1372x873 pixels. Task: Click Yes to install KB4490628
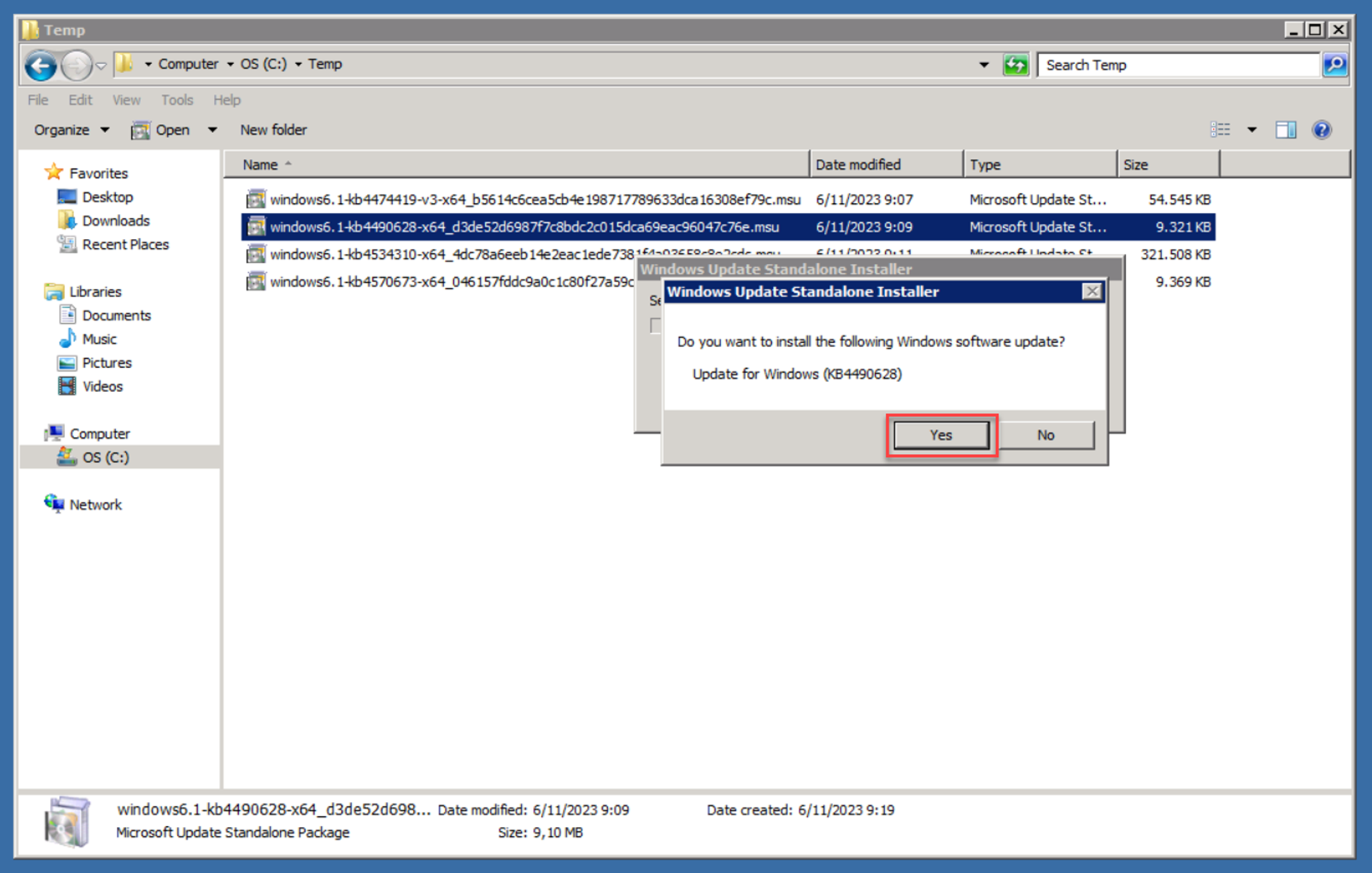940,434
